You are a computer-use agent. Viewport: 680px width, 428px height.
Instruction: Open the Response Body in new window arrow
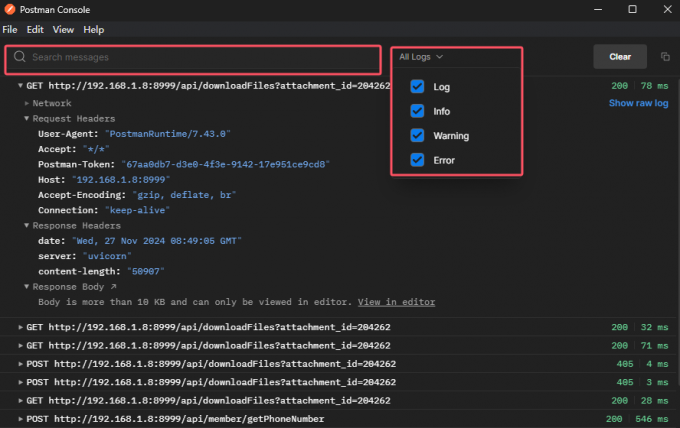pos(114,287)
